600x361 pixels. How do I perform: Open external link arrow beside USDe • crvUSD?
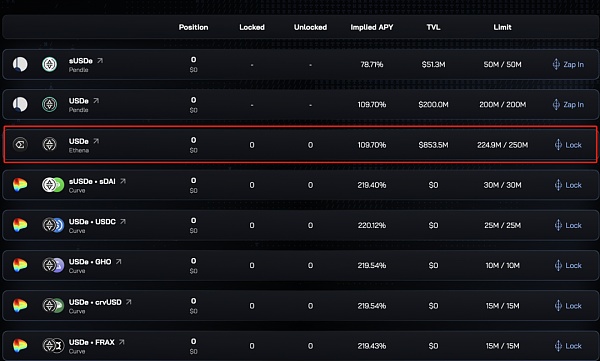(129, 302)
